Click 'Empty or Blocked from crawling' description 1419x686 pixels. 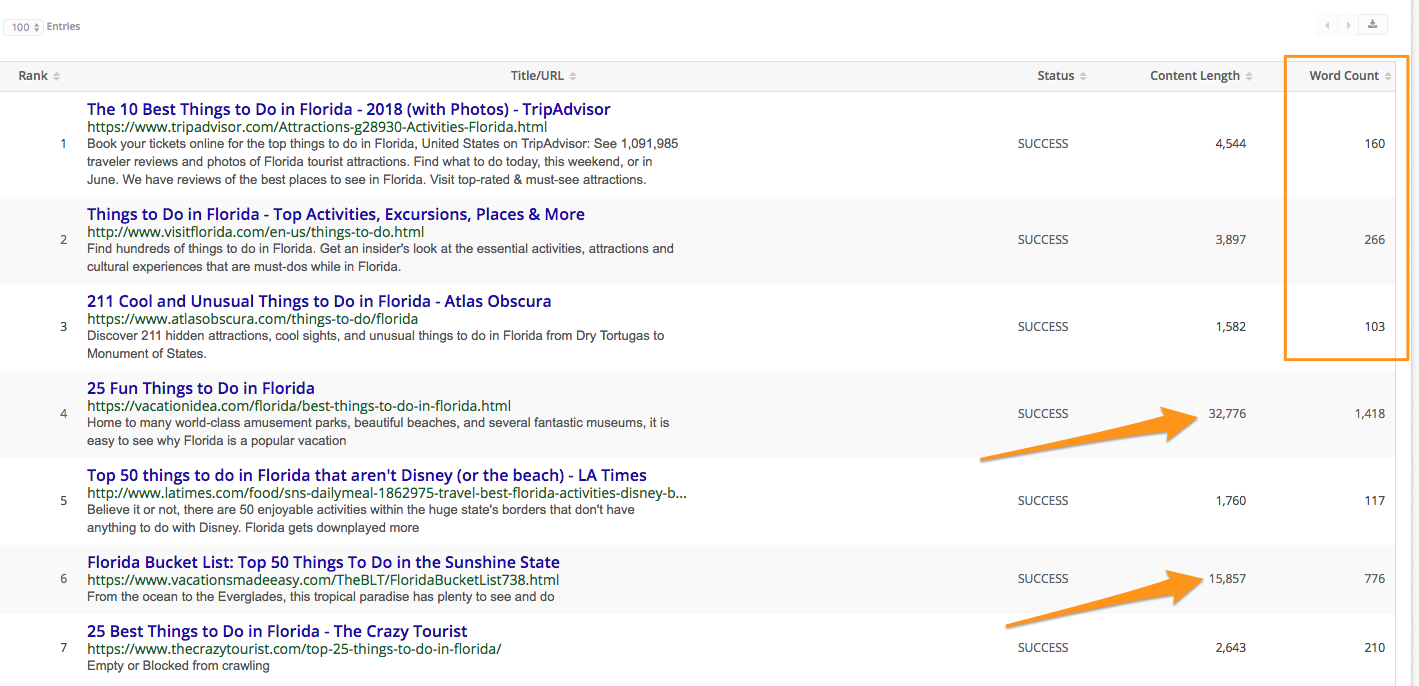coord(178,666)
